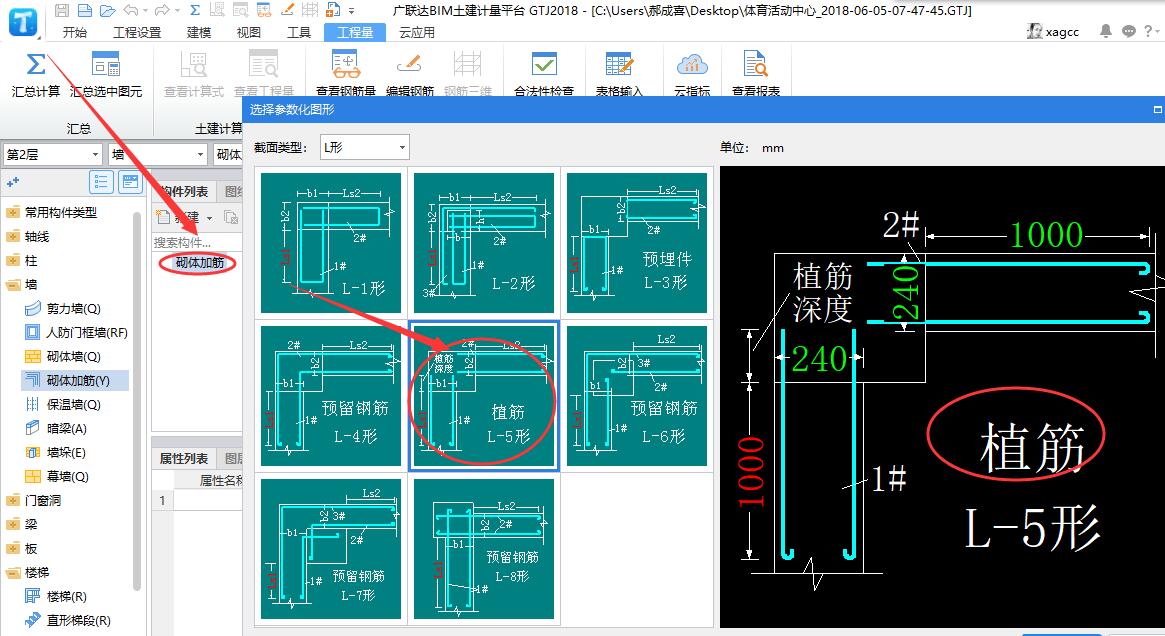This screenshot has width=1165, height=636.
Task: Select the 预留钢筋 L-7形 thumbnail
Action: point(331,548)
